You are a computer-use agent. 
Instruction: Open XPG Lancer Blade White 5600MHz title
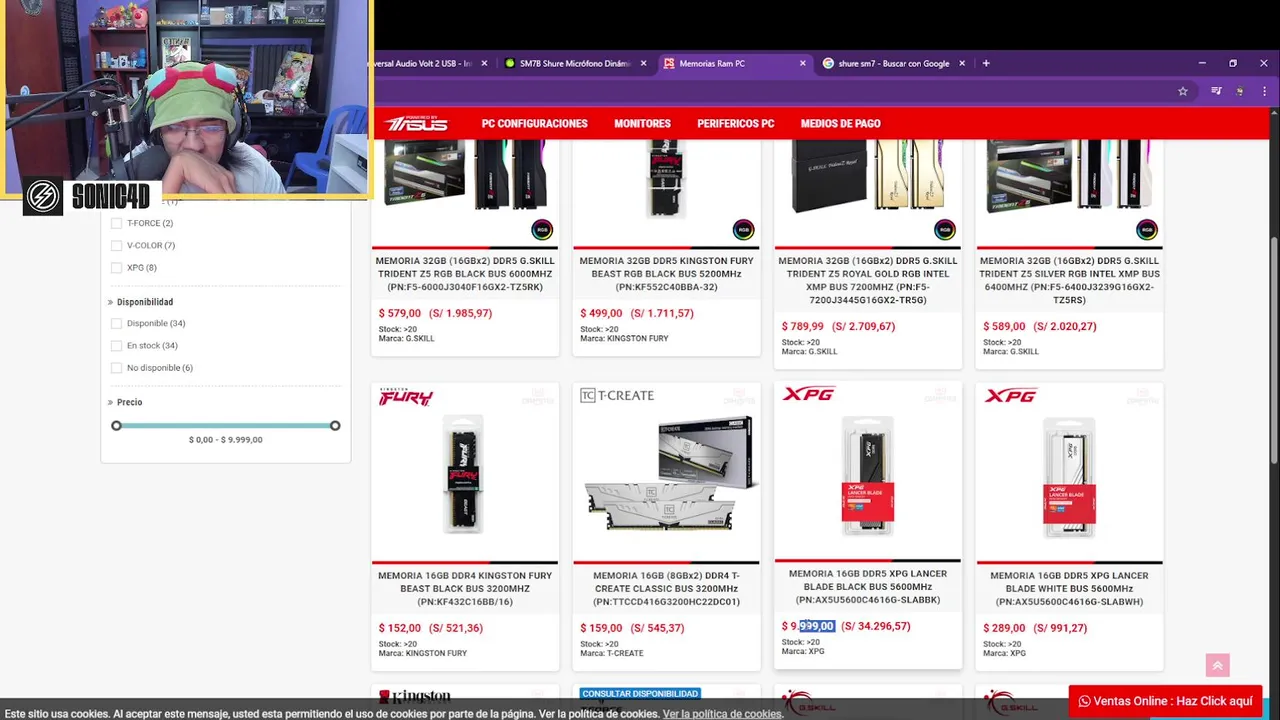coord(1069,588)
